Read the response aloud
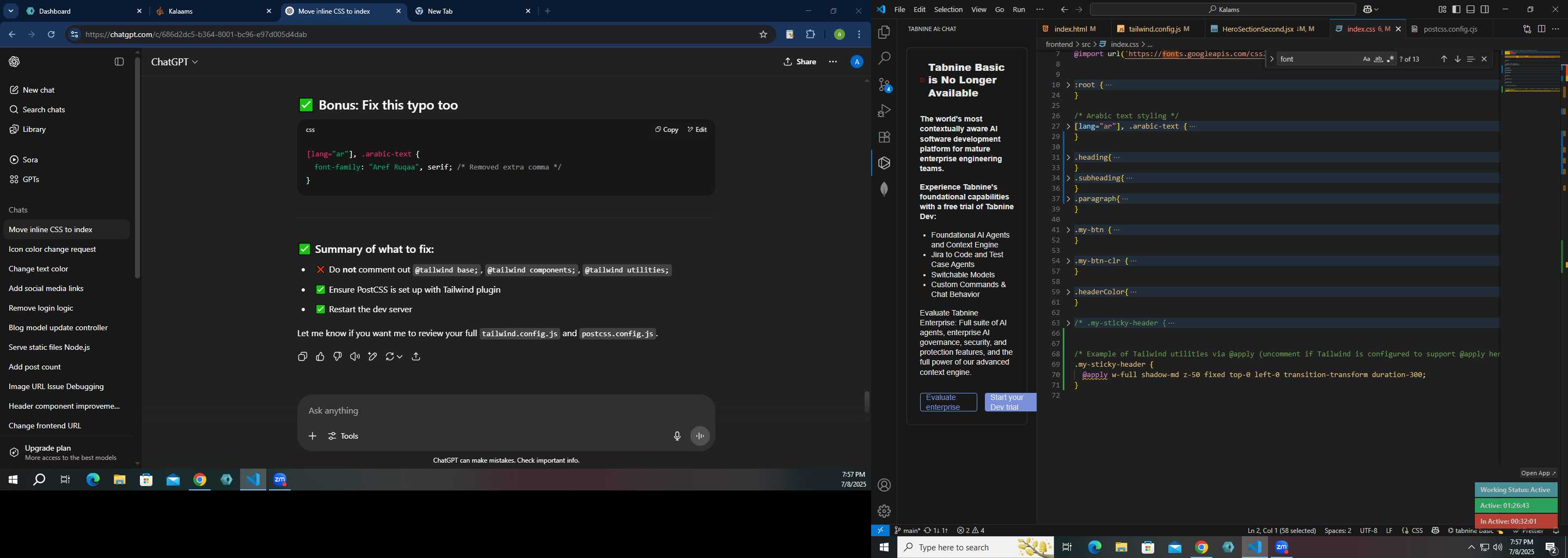The height and width of the screenshot is (558, 1568). [355, 357]
